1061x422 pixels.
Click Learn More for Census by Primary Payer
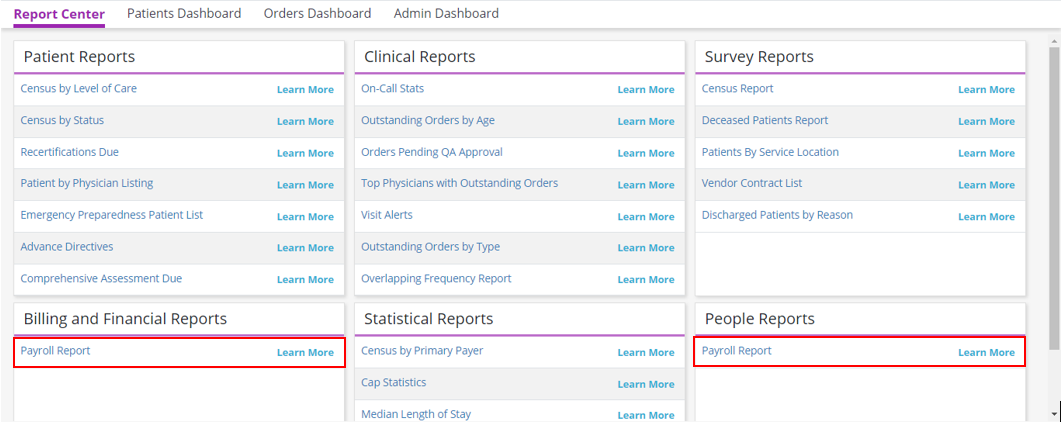point(645,353)
